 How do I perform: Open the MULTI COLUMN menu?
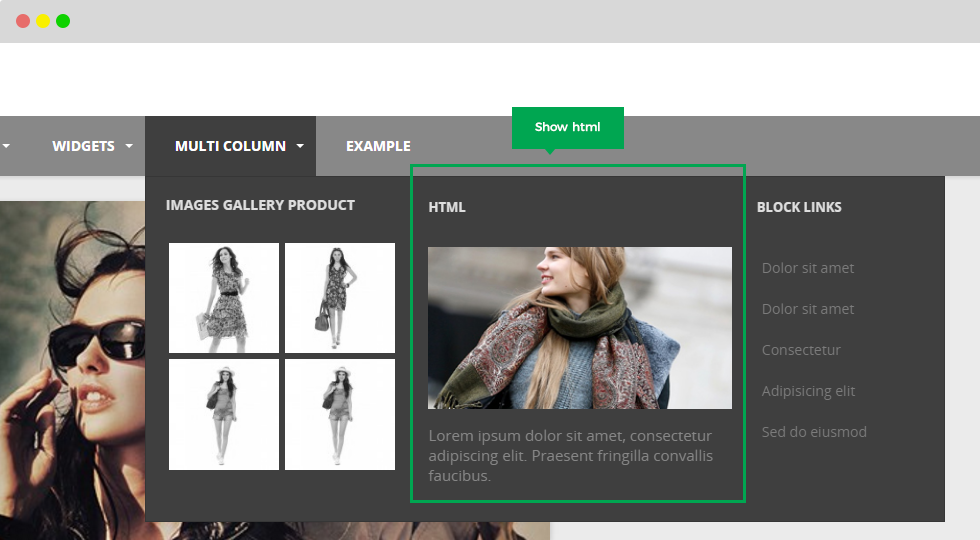point(230,146)
